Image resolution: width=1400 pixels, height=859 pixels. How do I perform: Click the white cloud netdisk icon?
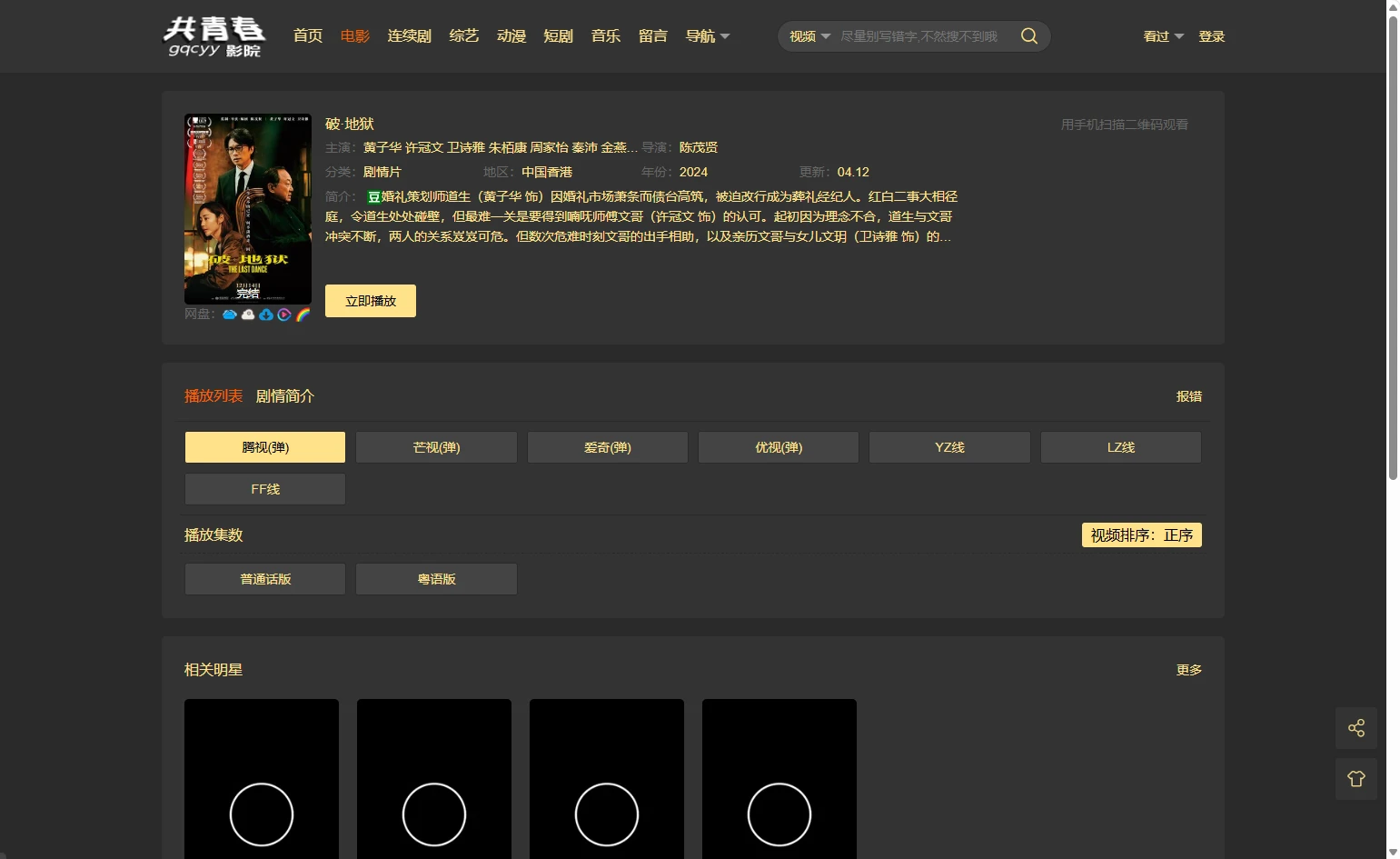tap(248, 315)
